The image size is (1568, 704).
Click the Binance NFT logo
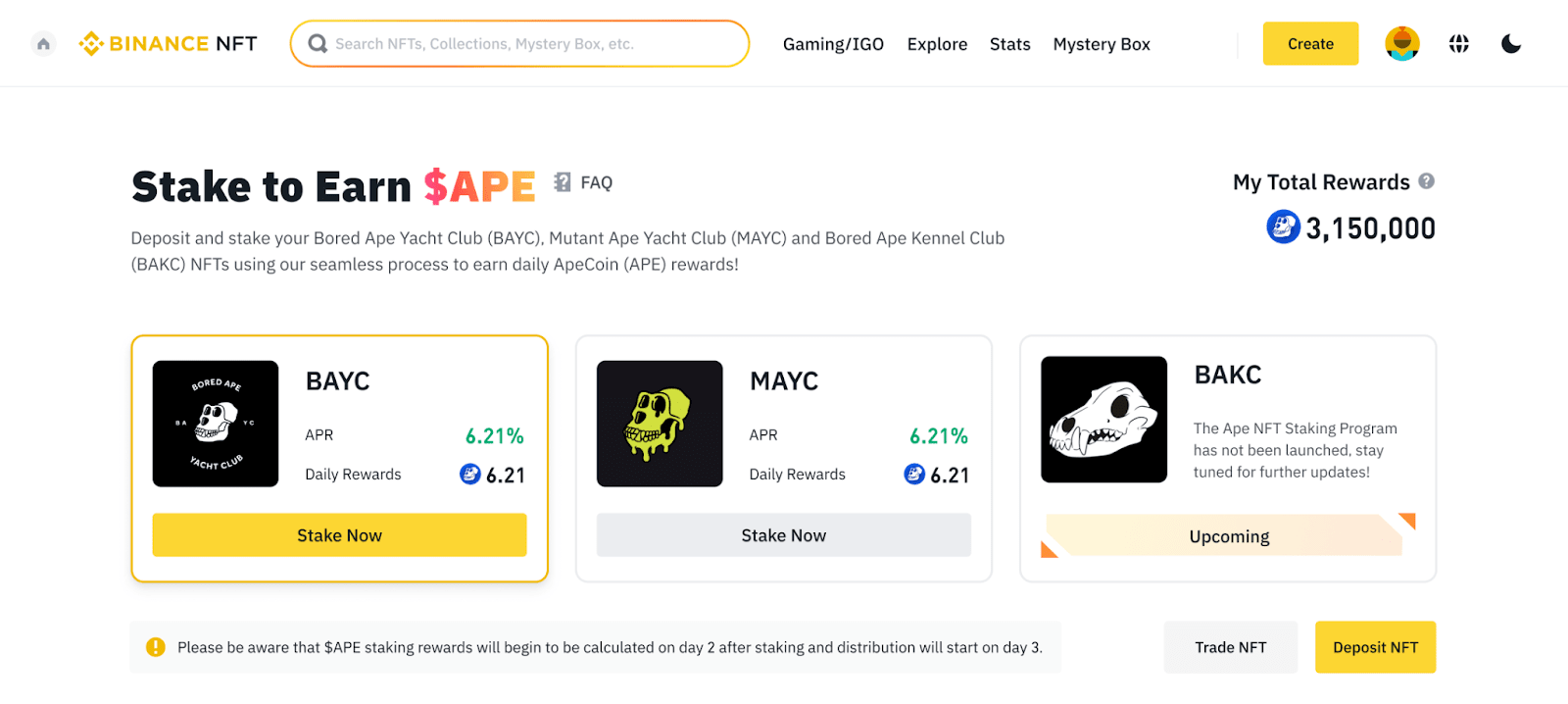(x=167, y=43)
